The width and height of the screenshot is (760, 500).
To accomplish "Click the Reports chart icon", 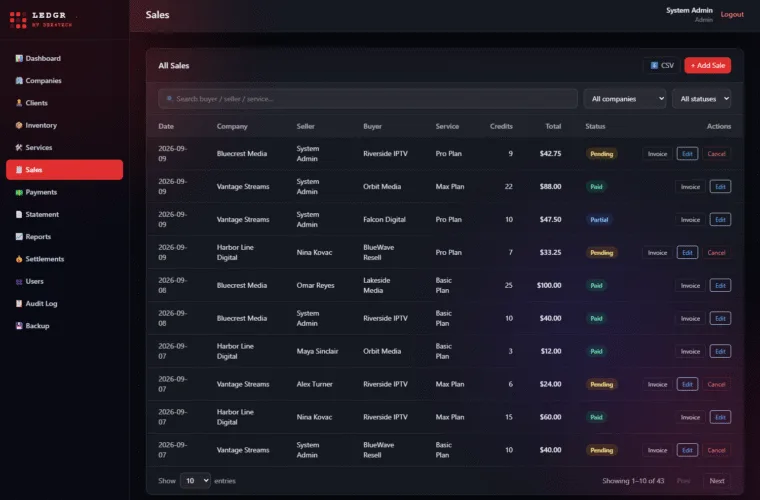I will point(19,236).
